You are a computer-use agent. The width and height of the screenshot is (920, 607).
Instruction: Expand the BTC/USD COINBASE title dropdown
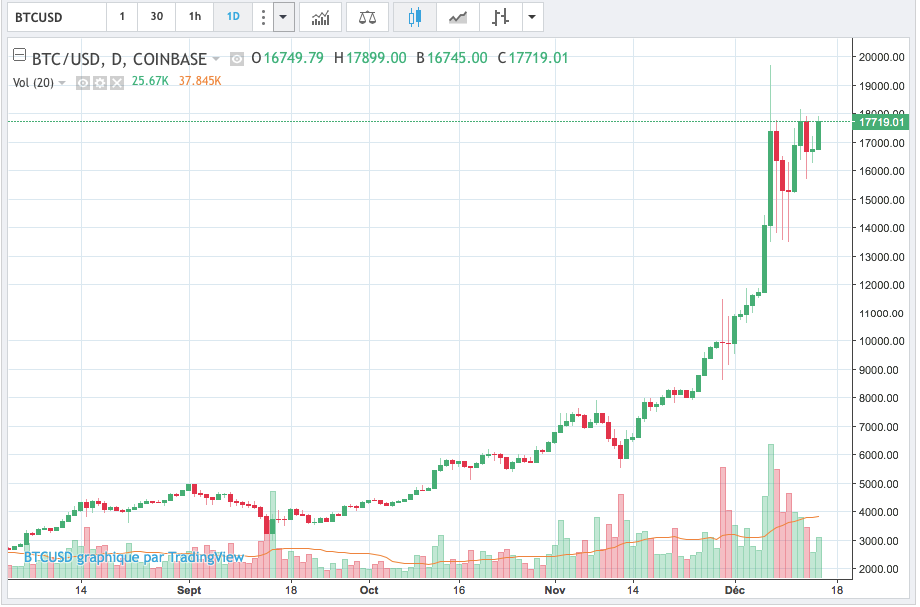(x=216, y=59)
